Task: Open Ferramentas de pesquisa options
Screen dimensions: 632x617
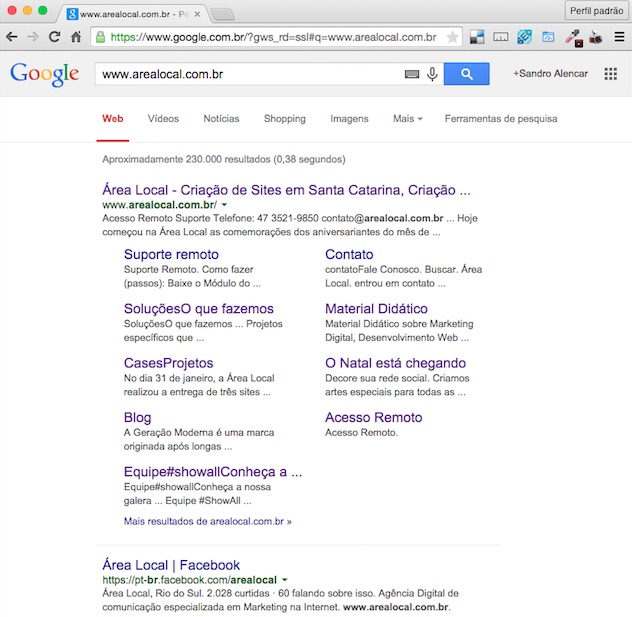Action: 501,119
